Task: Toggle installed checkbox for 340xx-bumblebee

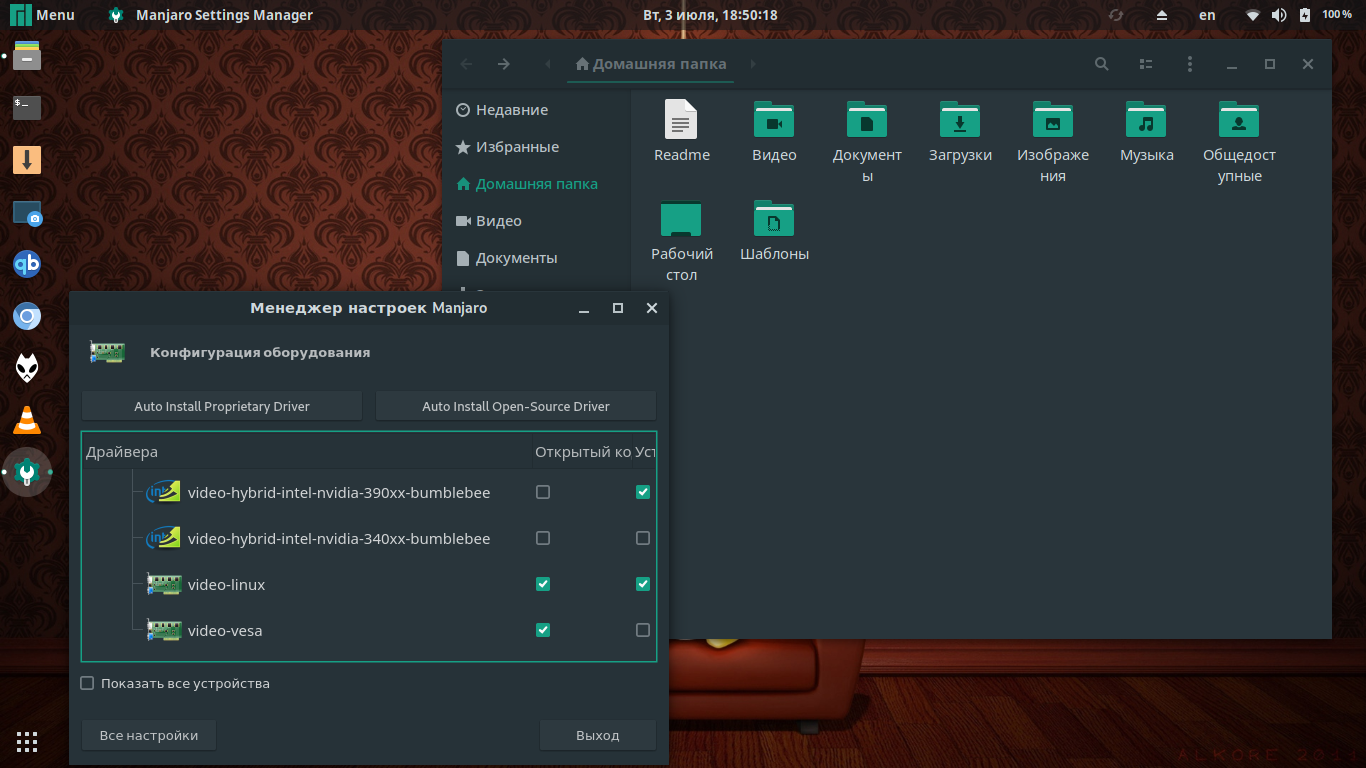Action: (643, 538)
